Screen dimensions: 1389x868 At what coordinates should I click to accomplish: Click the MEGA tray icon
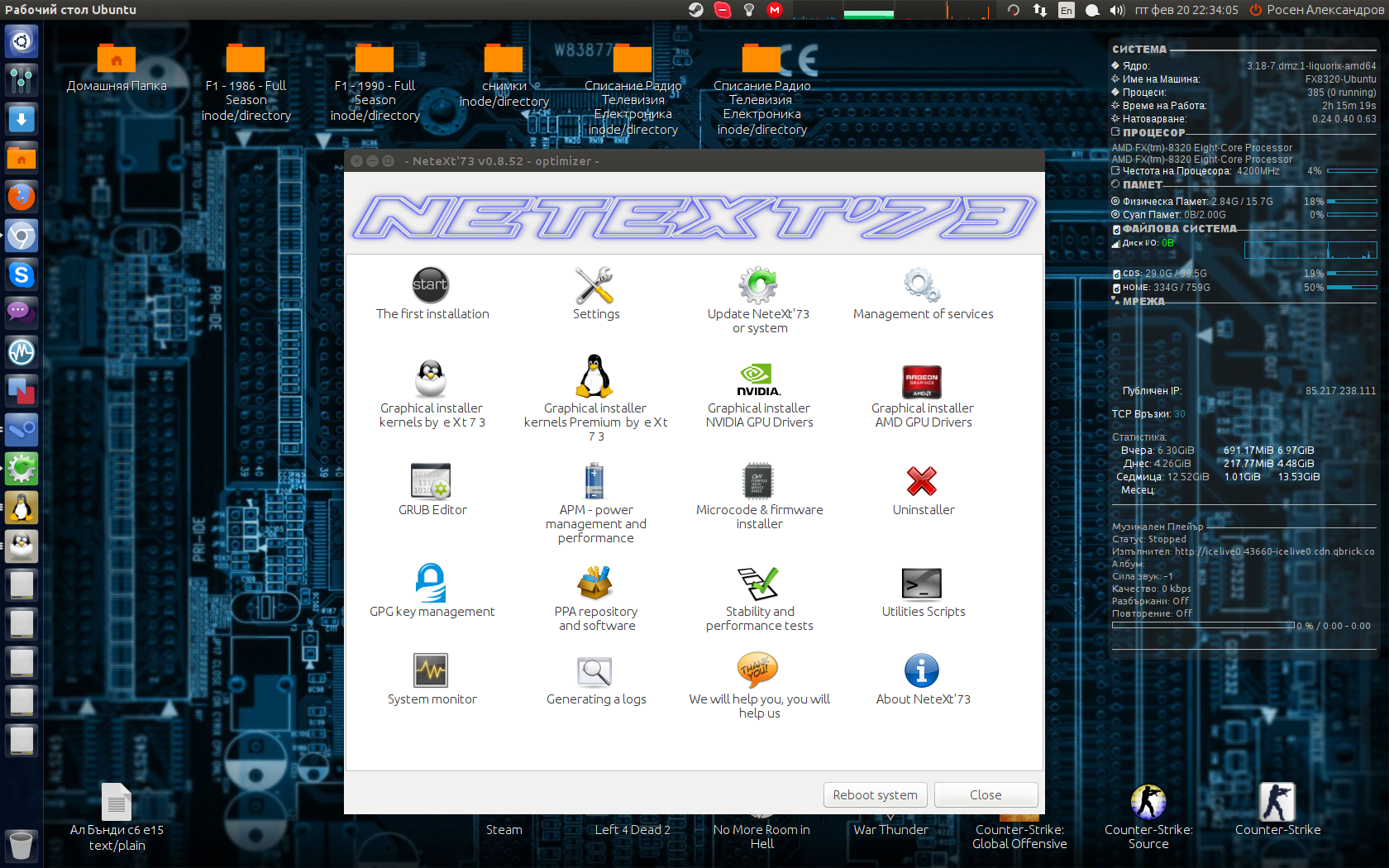(775, 10)
